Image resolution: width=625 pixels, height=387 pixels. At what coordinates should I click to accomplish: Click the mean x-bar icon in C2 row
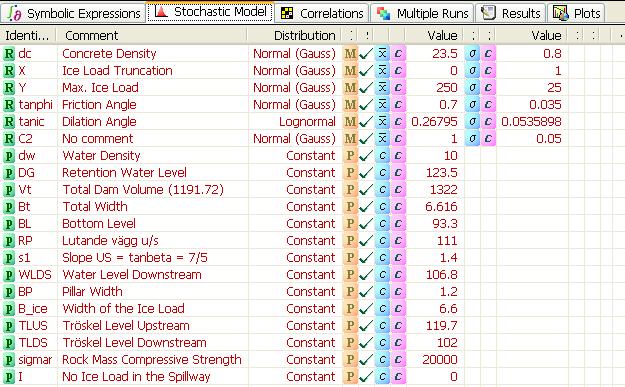pyautogui.click(x=382, y=139)
